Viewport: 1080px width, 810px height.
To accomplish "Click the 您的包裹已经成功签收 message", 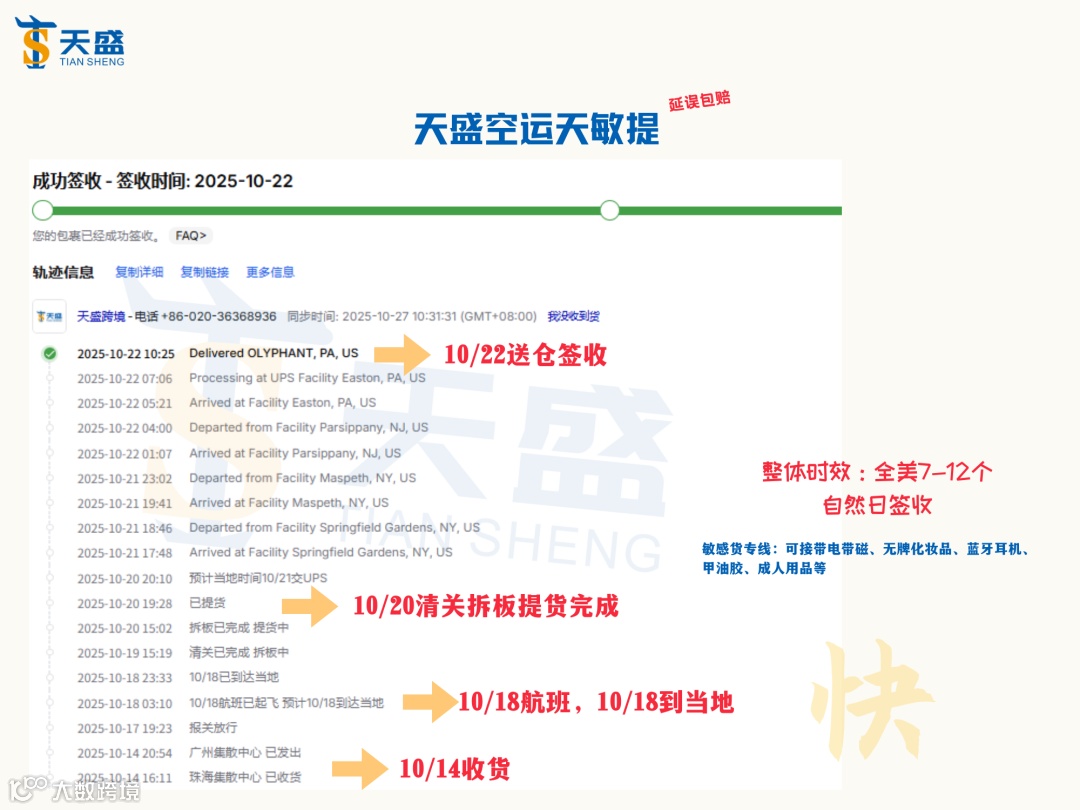I will point(96,236).
